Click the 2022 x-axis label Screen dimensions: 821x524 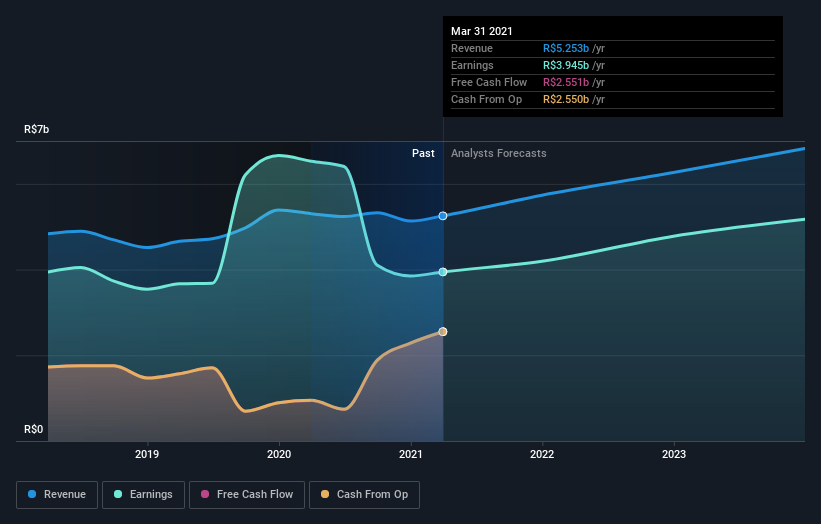(542, 454)
